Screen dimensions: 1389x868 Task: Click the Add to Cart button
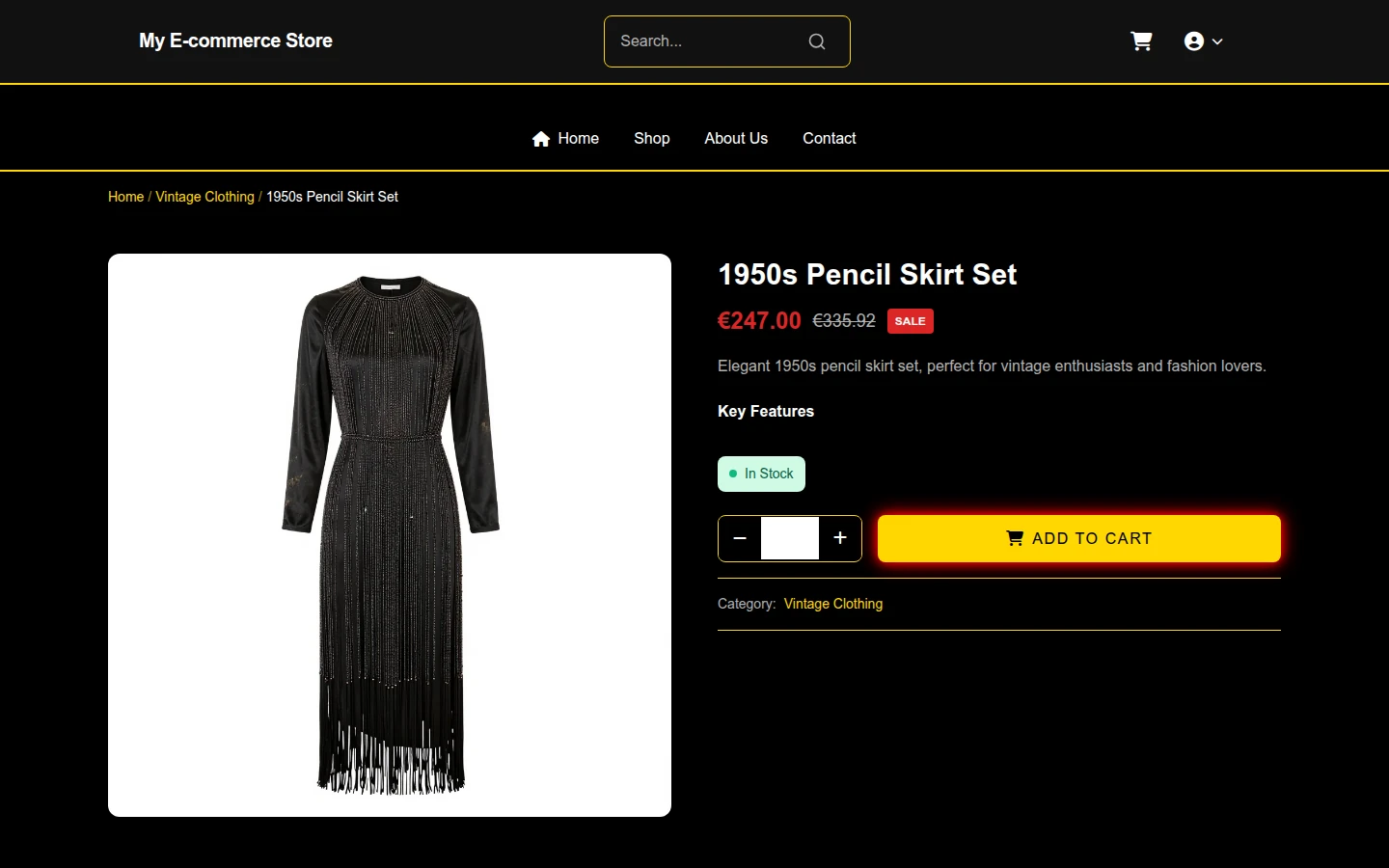pos(1079,538)
